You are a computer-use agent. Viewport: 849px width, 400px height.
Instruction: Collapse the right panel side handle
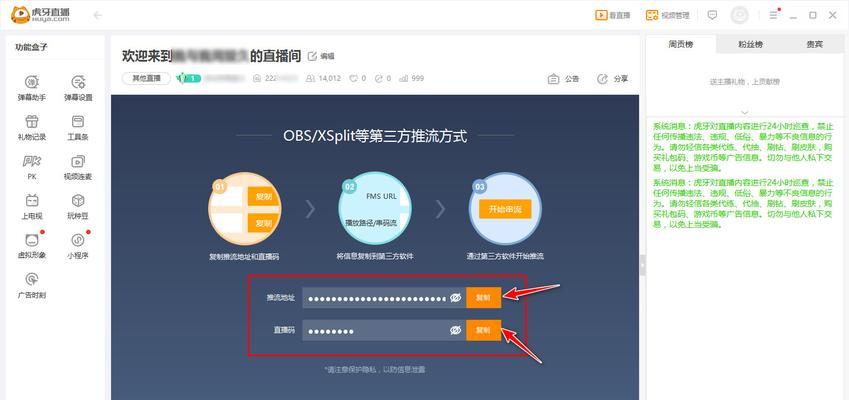coord(643,265)
